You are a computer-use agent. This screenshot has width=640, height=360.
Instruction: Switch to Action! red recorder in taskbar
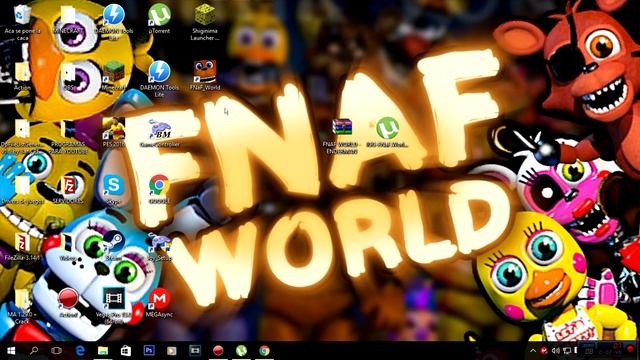click(x=218, y=351)
